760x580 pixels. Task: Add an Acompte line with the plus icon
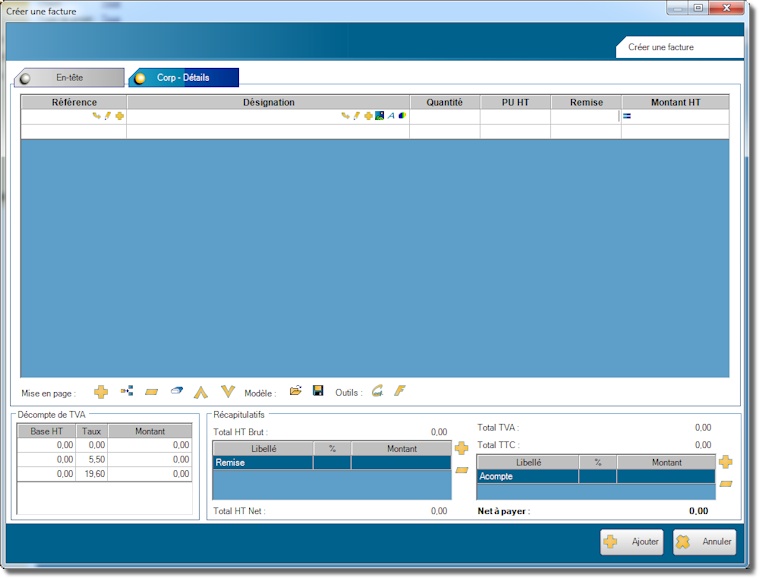pyautogui.click(x=726, y=462)
